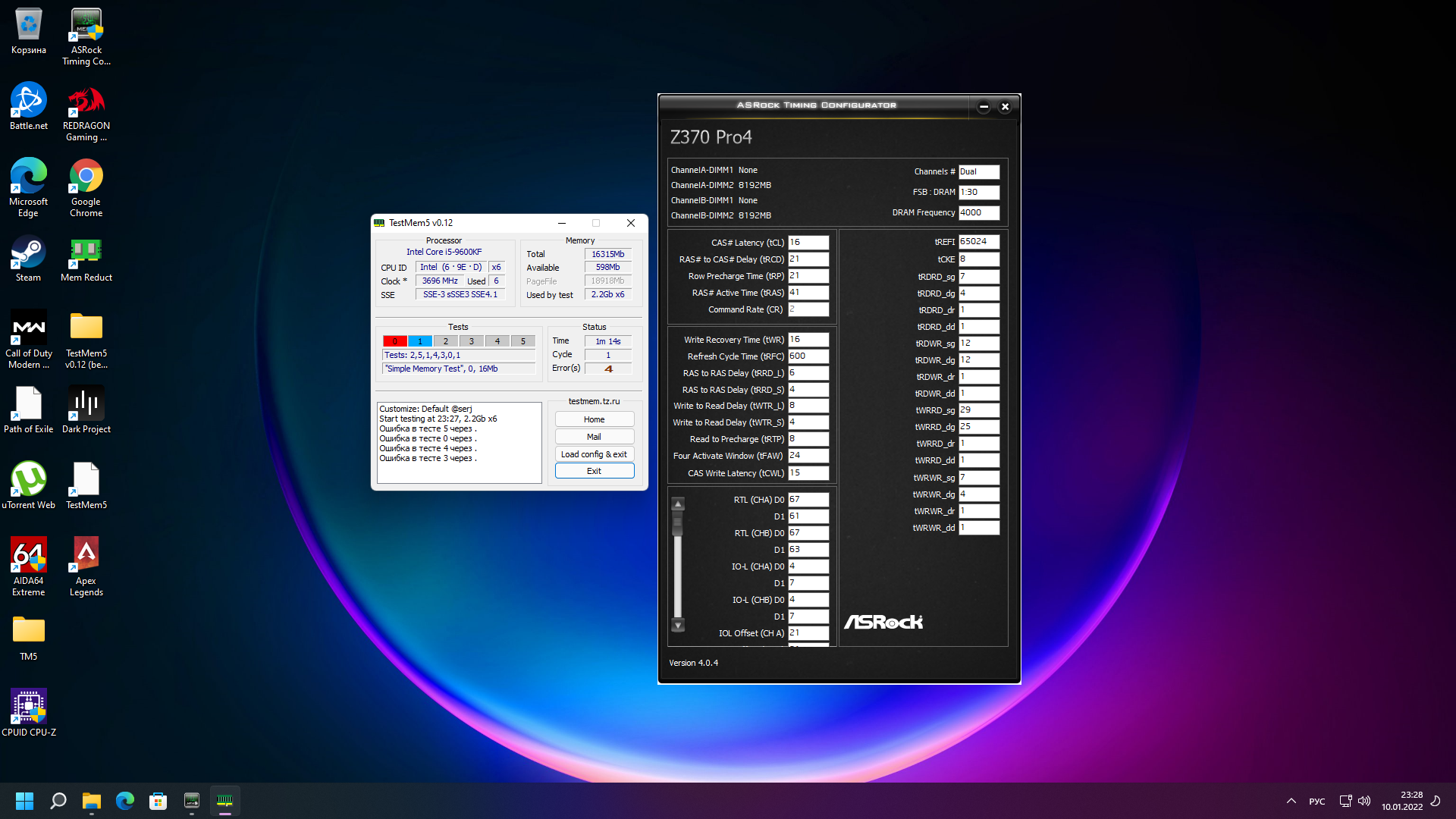Open ASRock Timing Configurator desktop shortcut

click(86, 27)
